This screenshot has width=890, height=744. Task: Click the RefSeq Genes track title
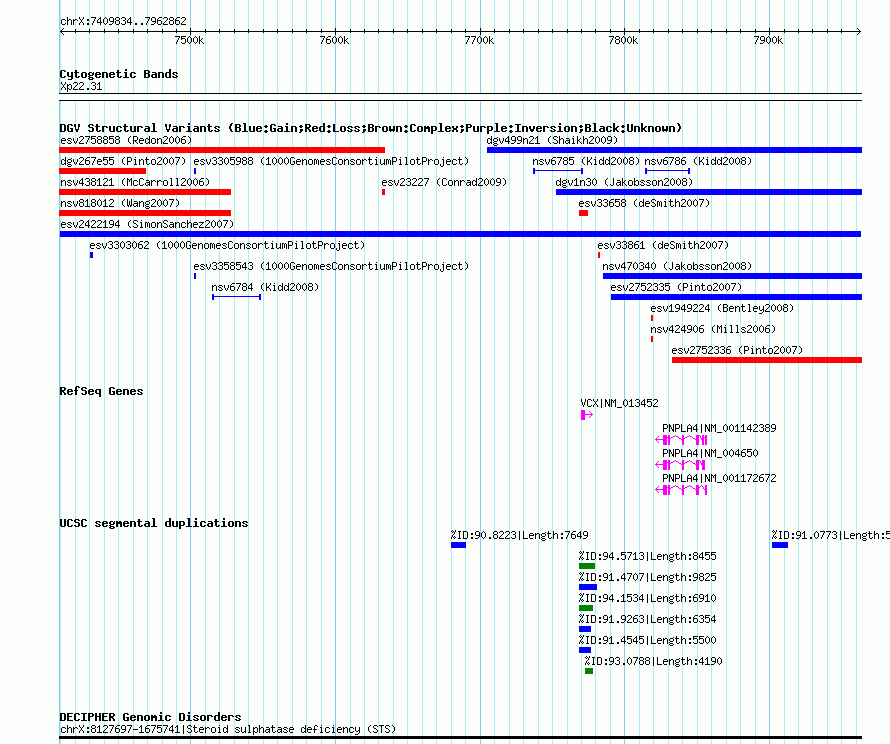click(x=101, y=391)
